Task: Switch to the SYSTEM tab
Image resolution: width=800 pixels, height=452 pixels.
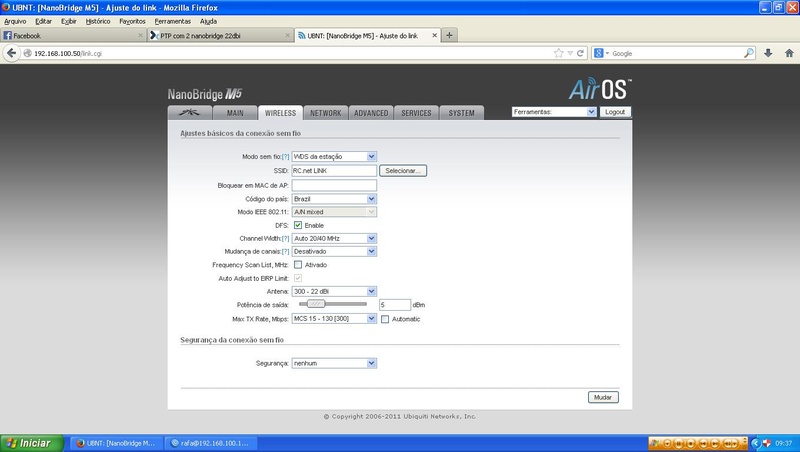Action: (461, 113)
